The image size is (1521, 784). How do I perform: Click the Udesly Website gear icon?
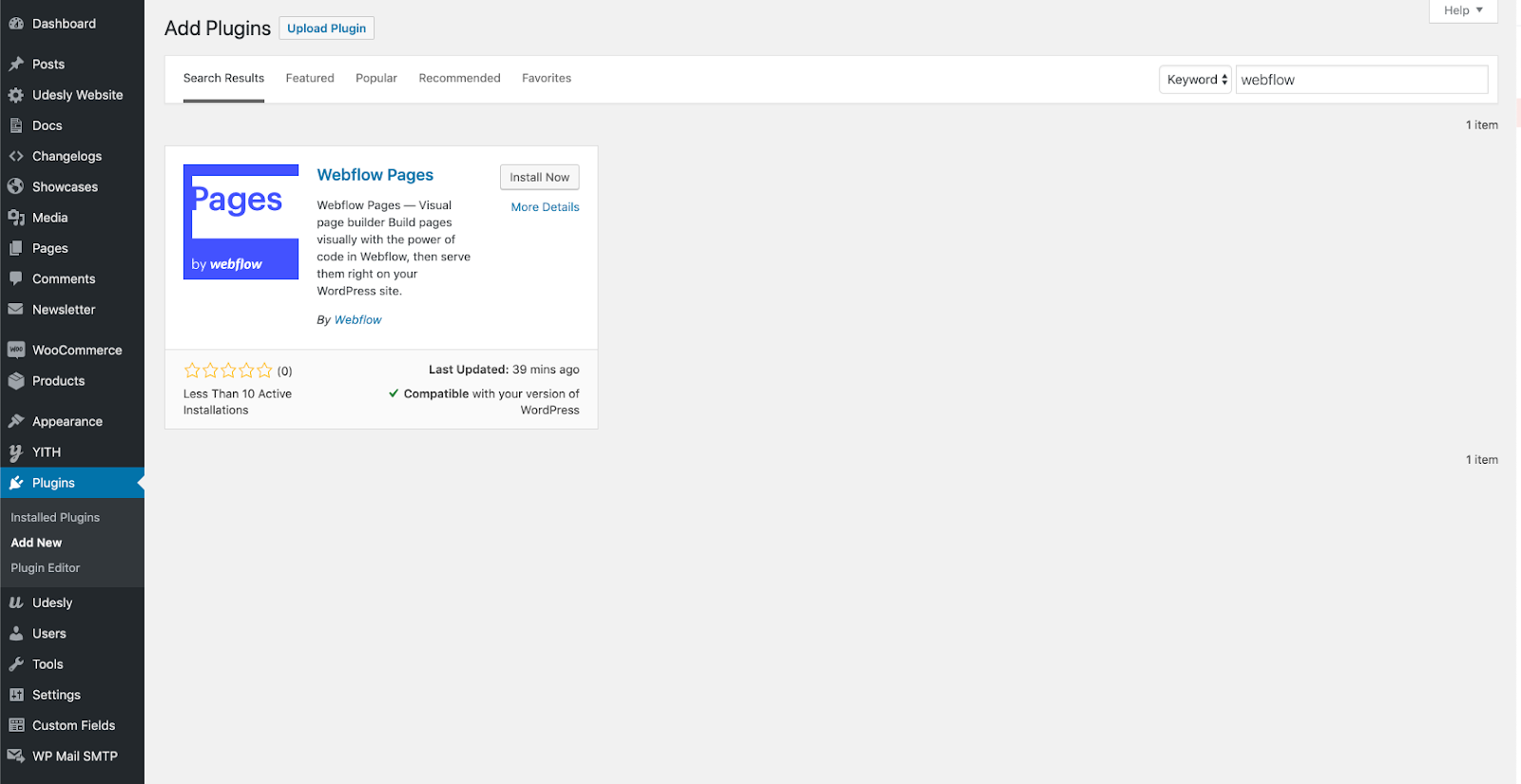click(16, 95)
